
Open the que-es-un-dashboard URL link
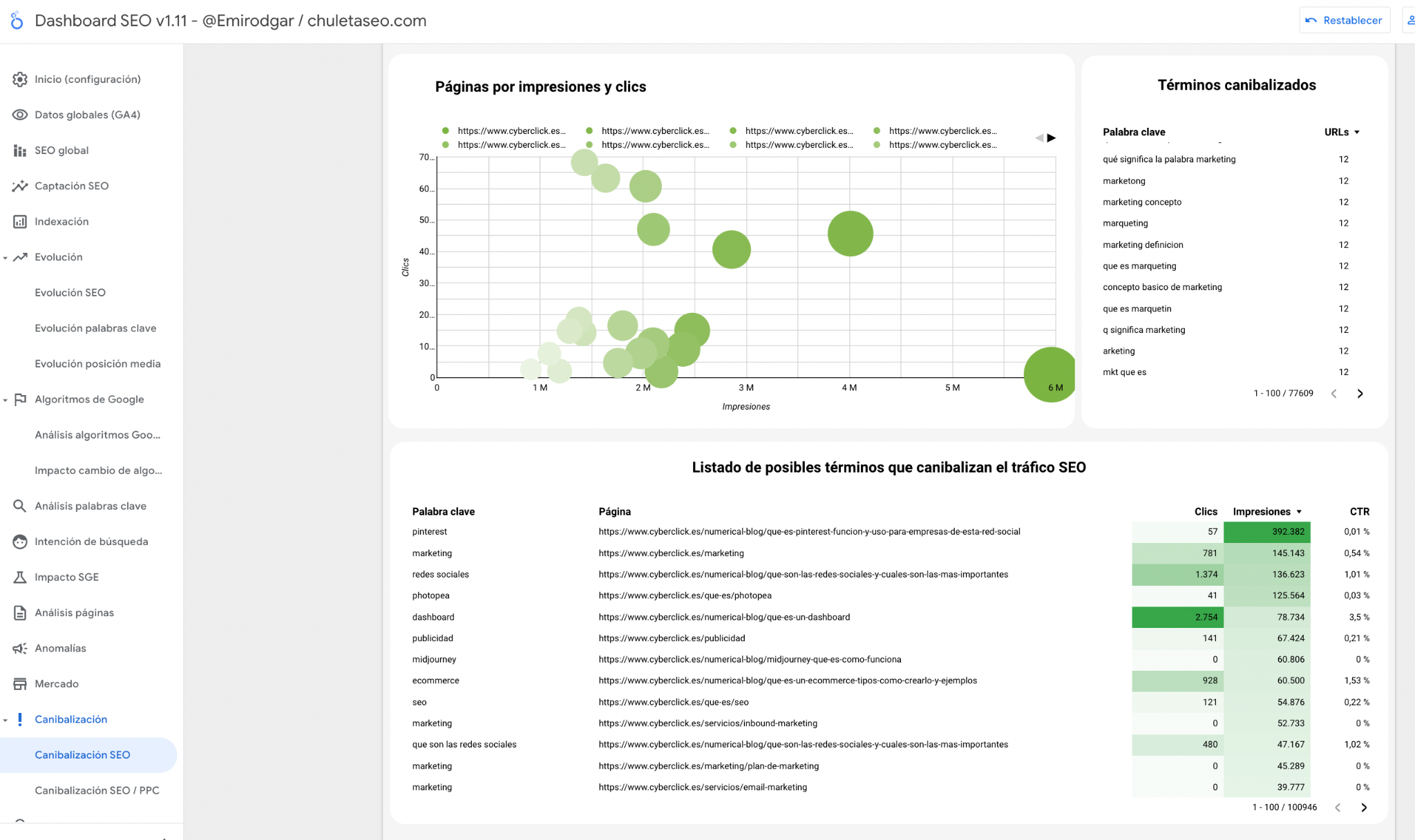click(724, 618)
